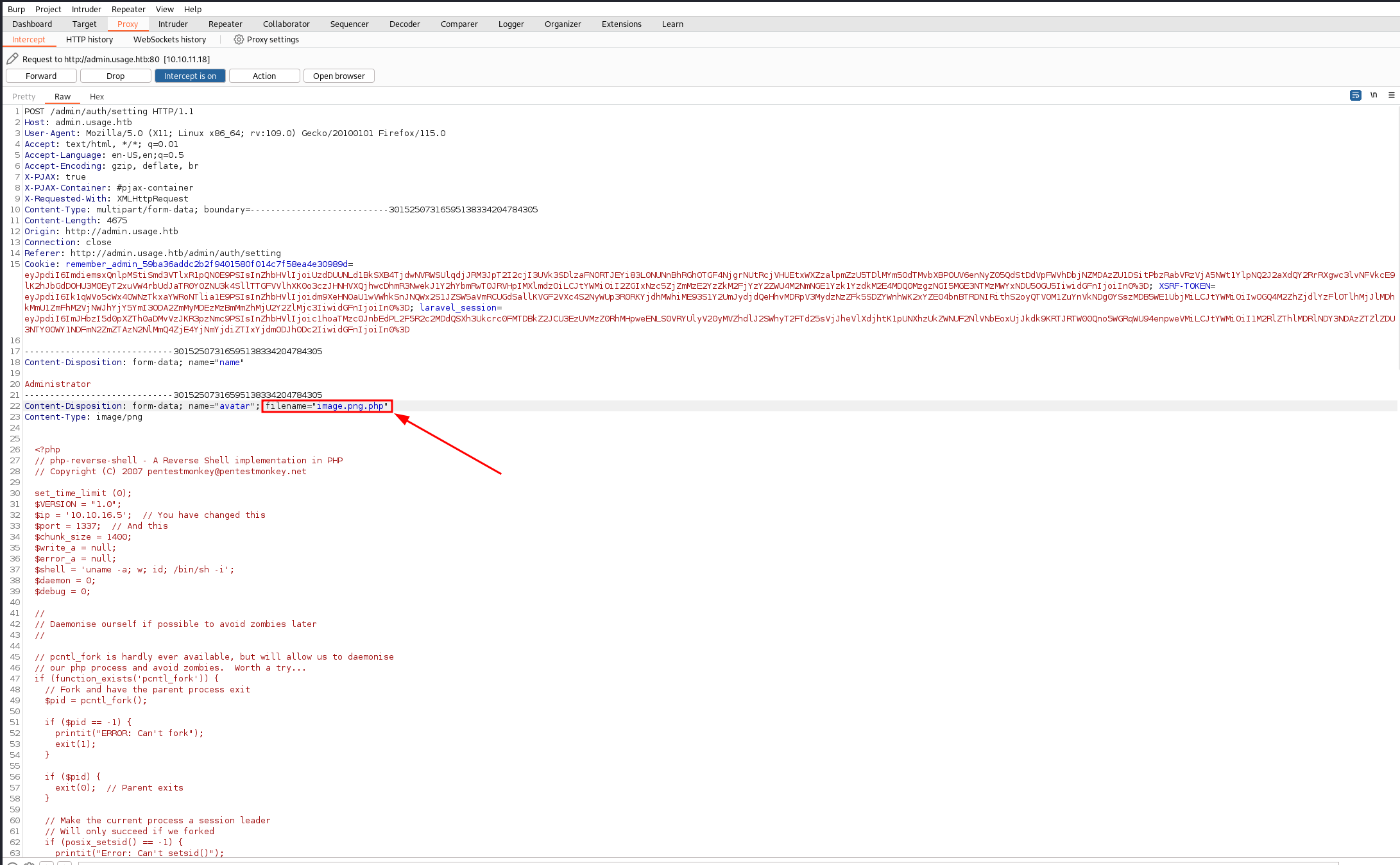The height and width of the screenshot is (865, 1400).
Task: Toggle word wrap icon in the editor
Action: [x=1355, y=95]
